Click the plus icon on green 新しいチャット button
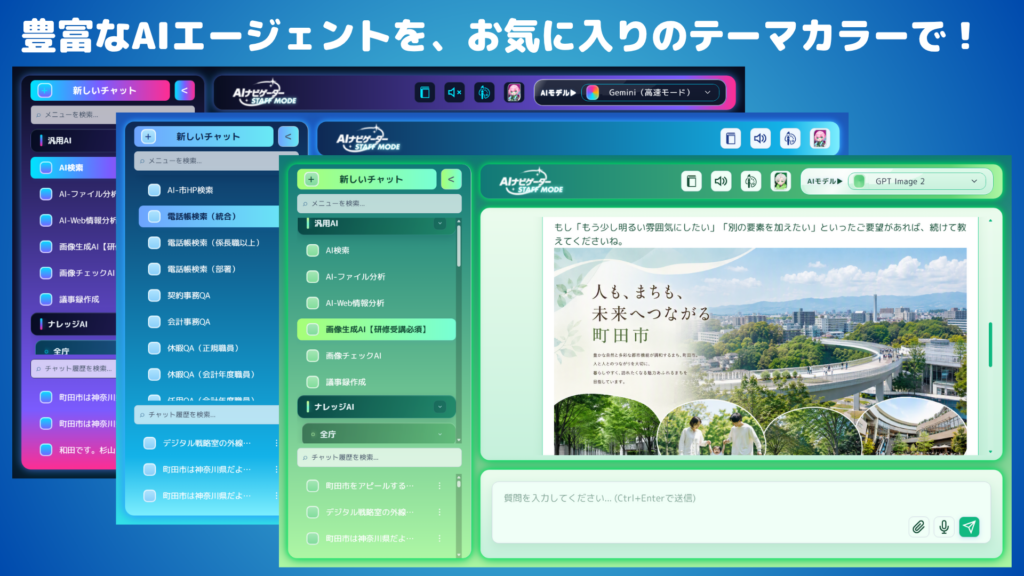The image size is (1024, 576). [x=312, y=179]
